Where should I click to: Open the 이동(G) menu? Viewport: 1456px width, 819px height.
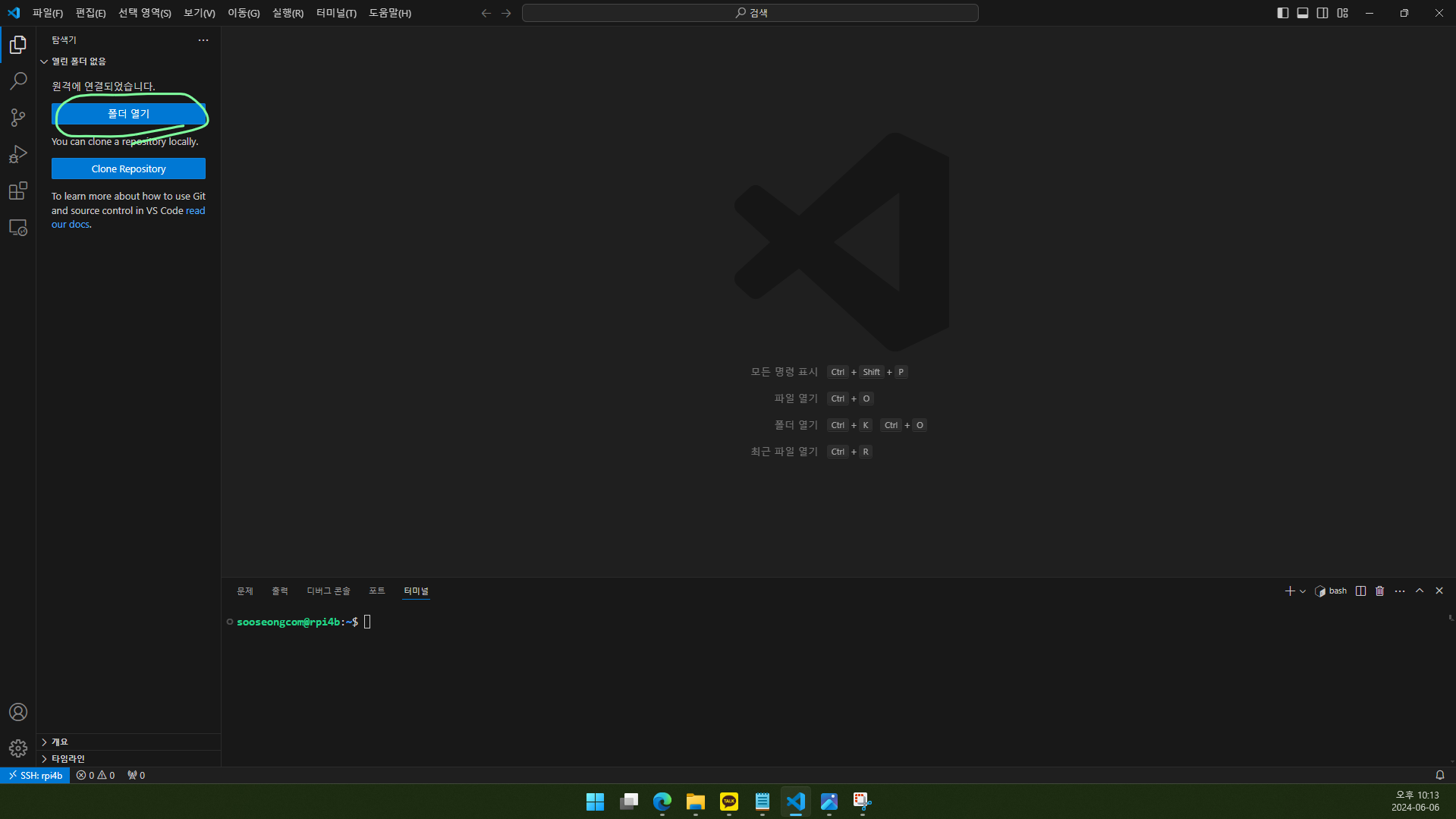(244, 13)
